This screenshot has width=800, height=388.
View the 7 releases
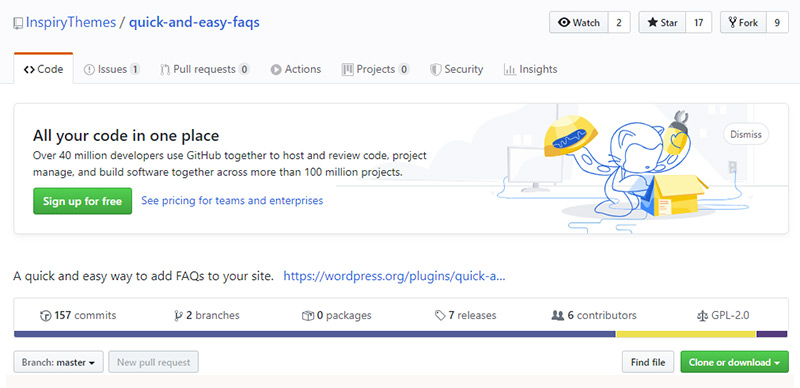pyautogui.click(x=465, y=316)
